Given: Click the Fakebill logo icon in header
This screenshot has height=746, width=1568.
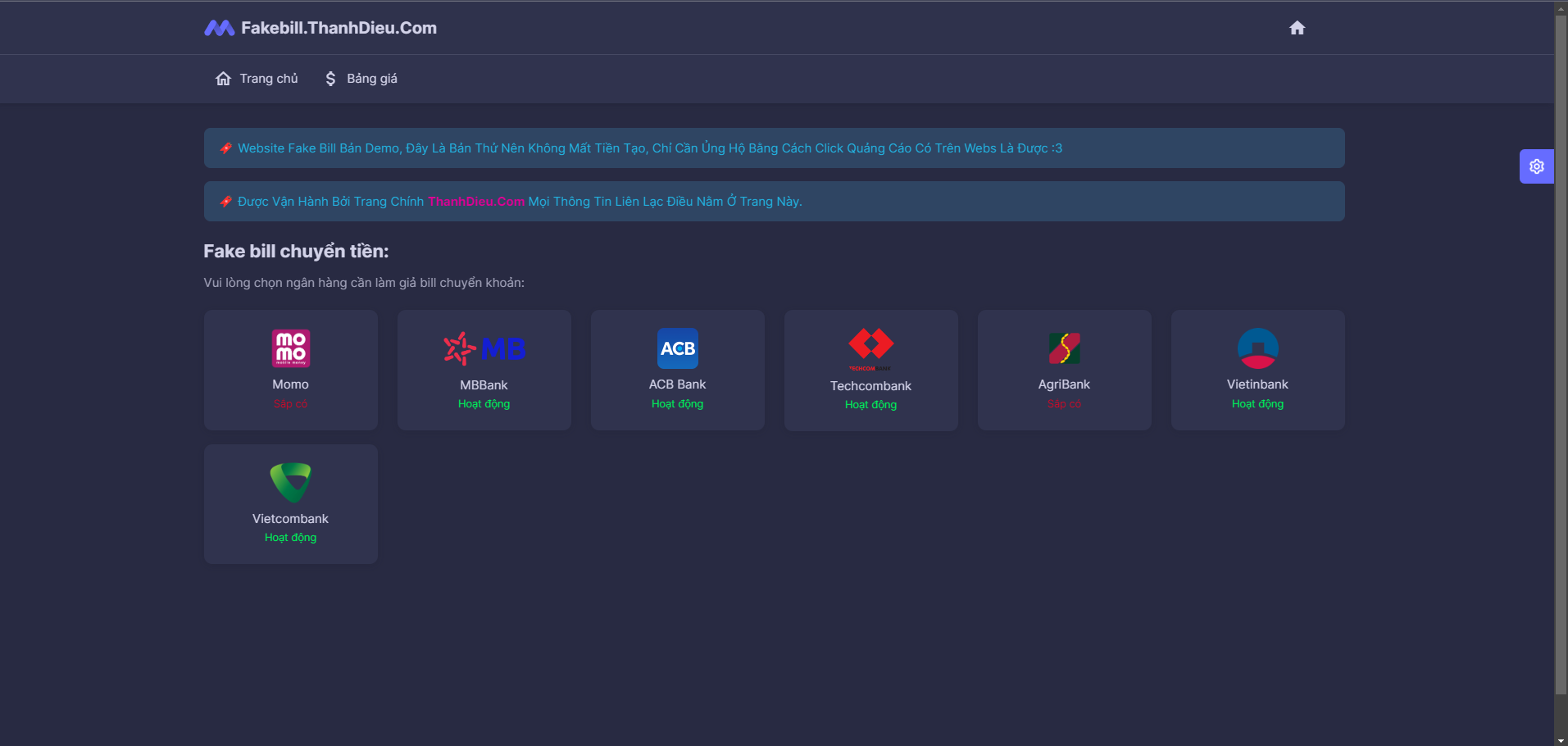Looking at the screenshot, I should click(x=219, y=28).
